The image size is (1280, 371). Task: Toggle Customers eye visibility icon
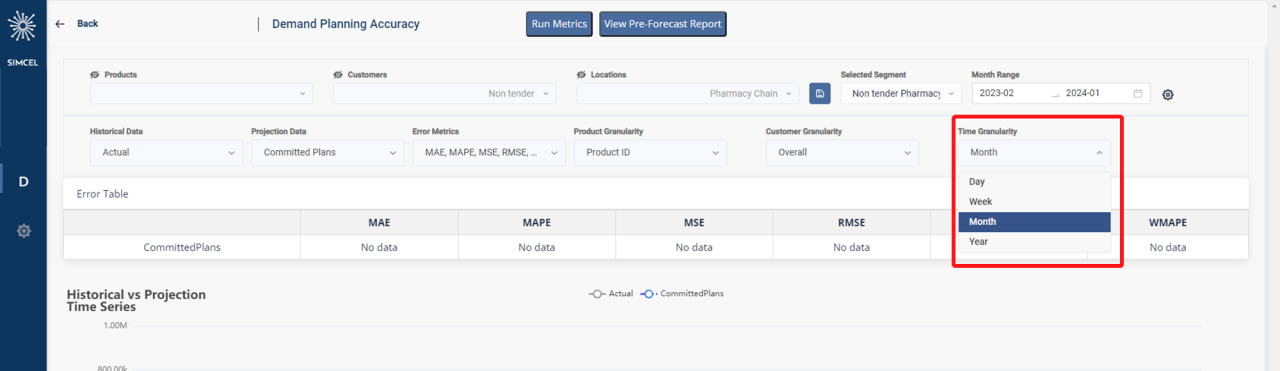pyautogui.click(x=339, y=75)
